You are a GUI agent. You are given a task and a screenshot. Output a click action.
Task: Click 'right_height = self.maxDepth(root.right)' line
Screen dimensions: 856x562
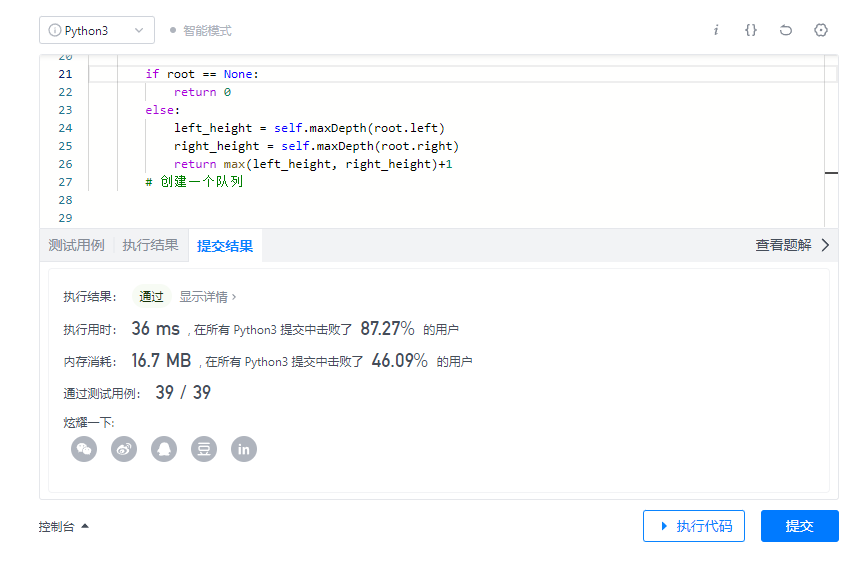(317, 146)
